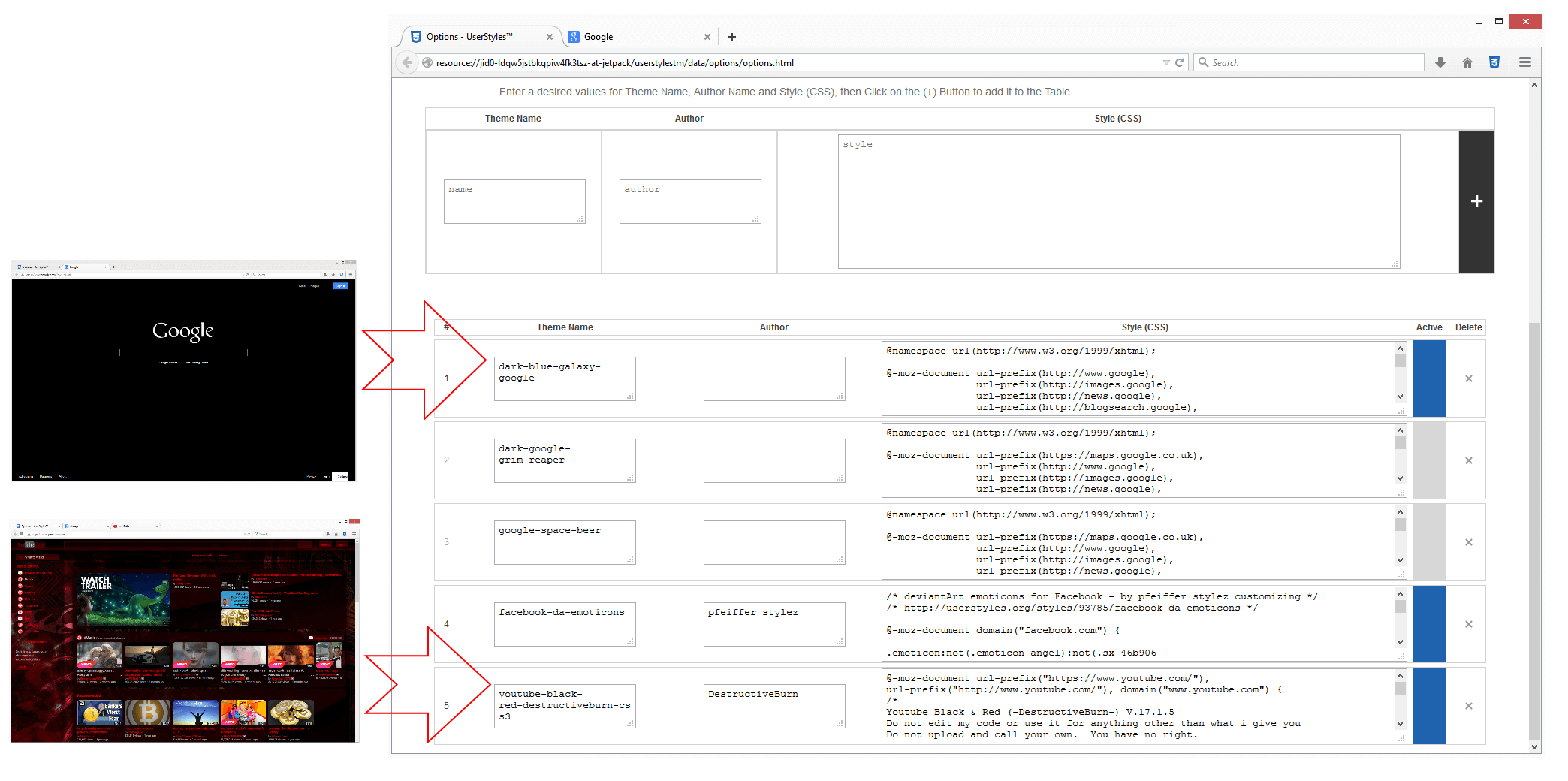The width and height of the screenshot is (1568, 781).
Task: Click the new theme name field
Action: pyautogui.click(x=514, y=201)
